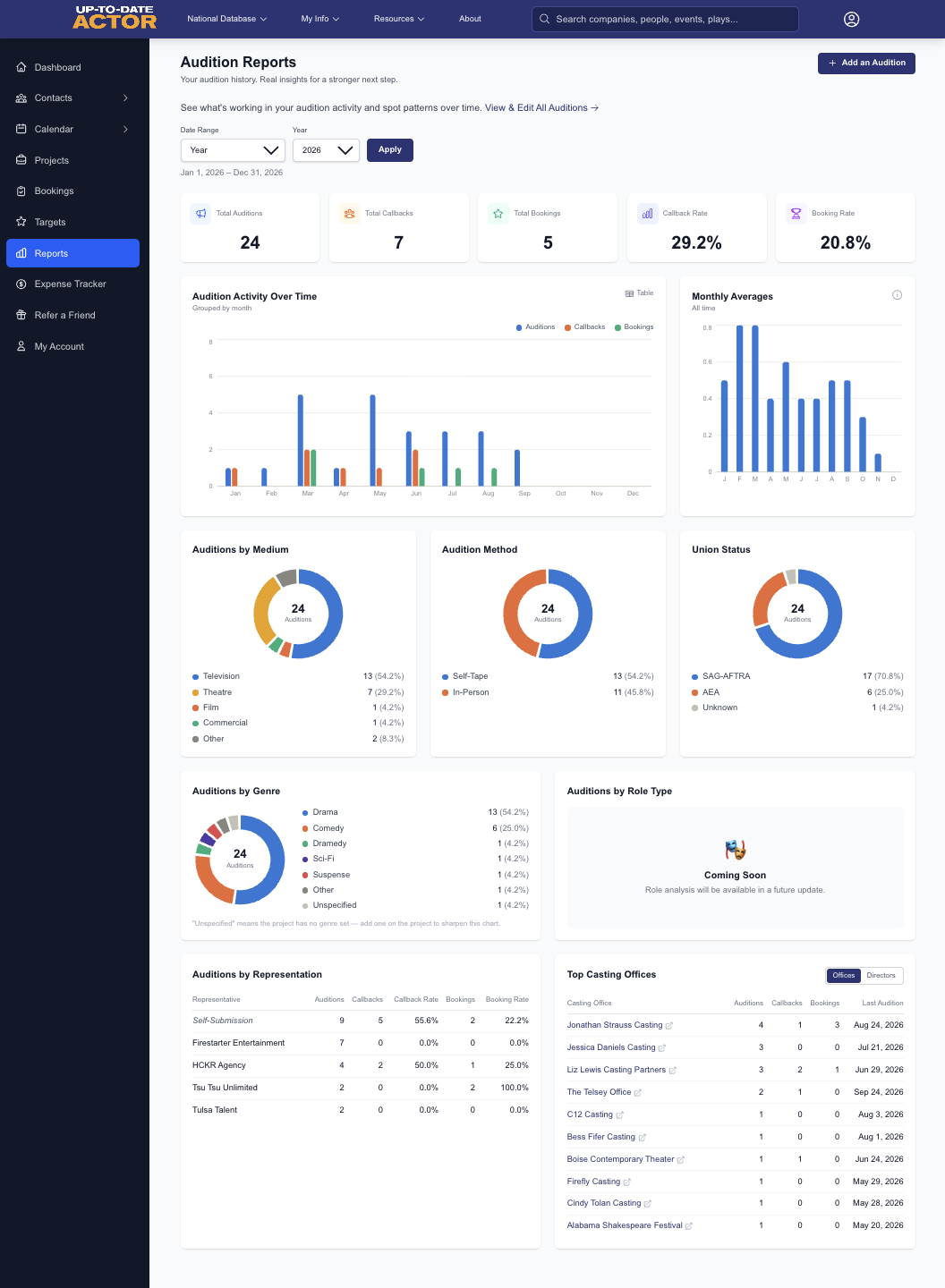
Task: Click the Targets star icon
Action: tap(21, 222)
